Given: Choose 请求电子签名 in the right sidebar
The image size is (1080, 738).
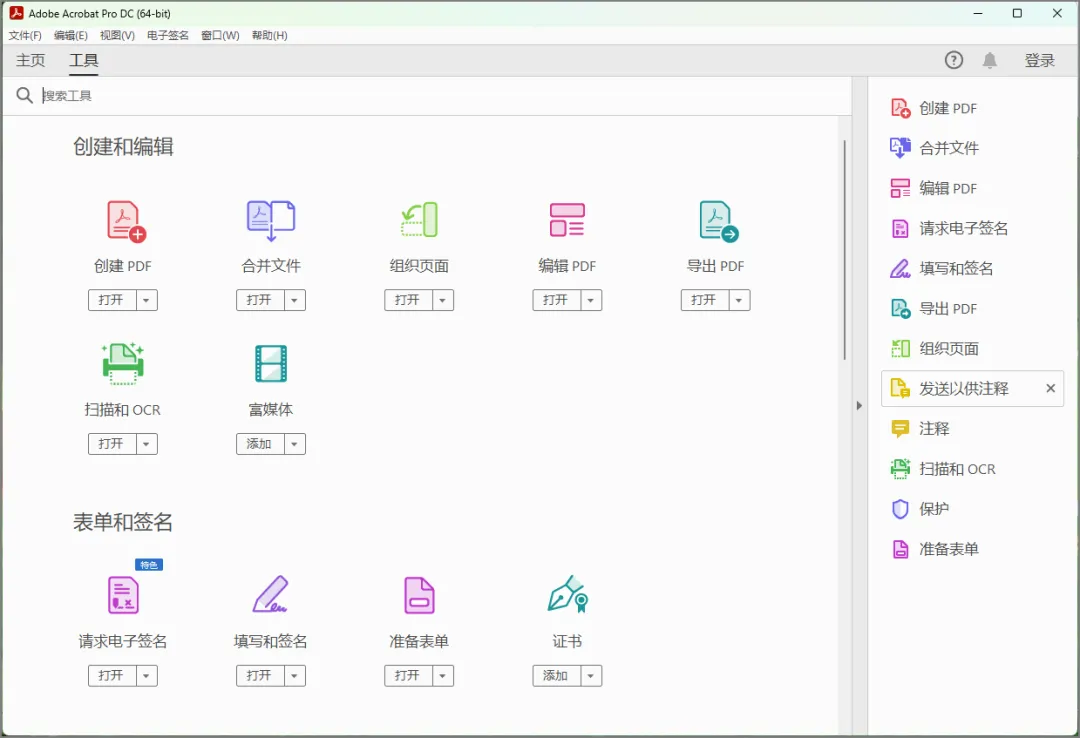Looking at the screenshot, I should 972,228.
